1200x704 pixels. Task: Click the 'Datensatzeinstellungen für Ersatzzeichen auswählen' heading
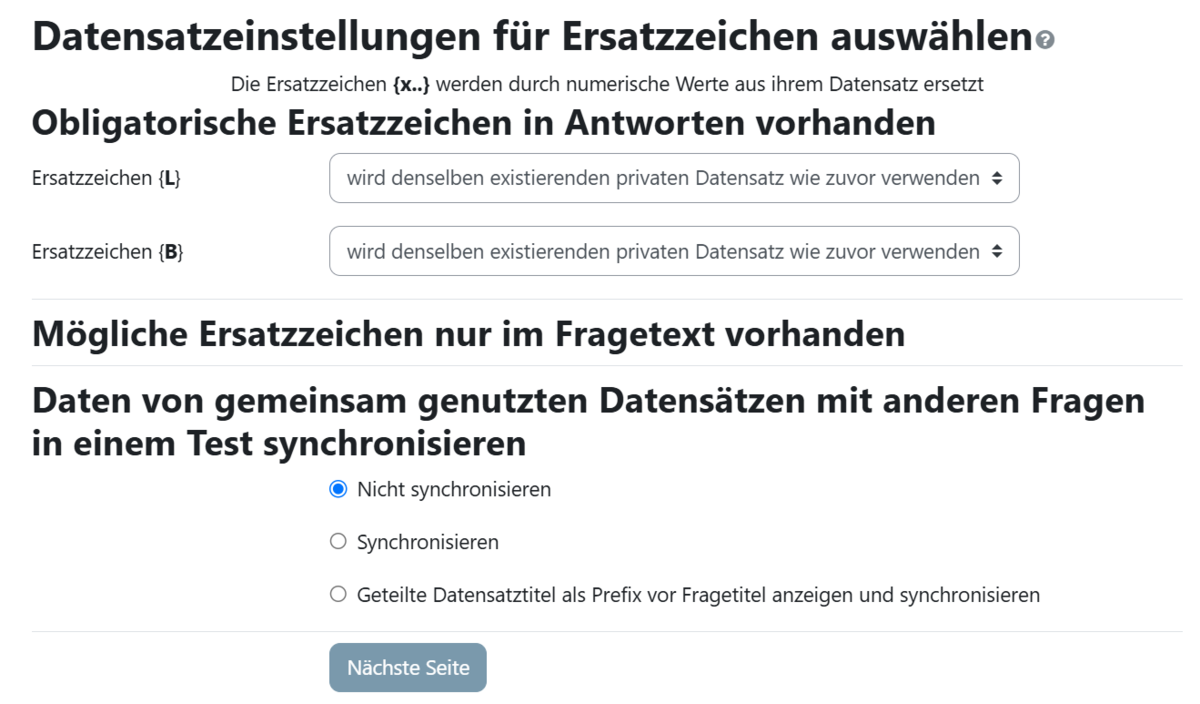coord(532,37)
